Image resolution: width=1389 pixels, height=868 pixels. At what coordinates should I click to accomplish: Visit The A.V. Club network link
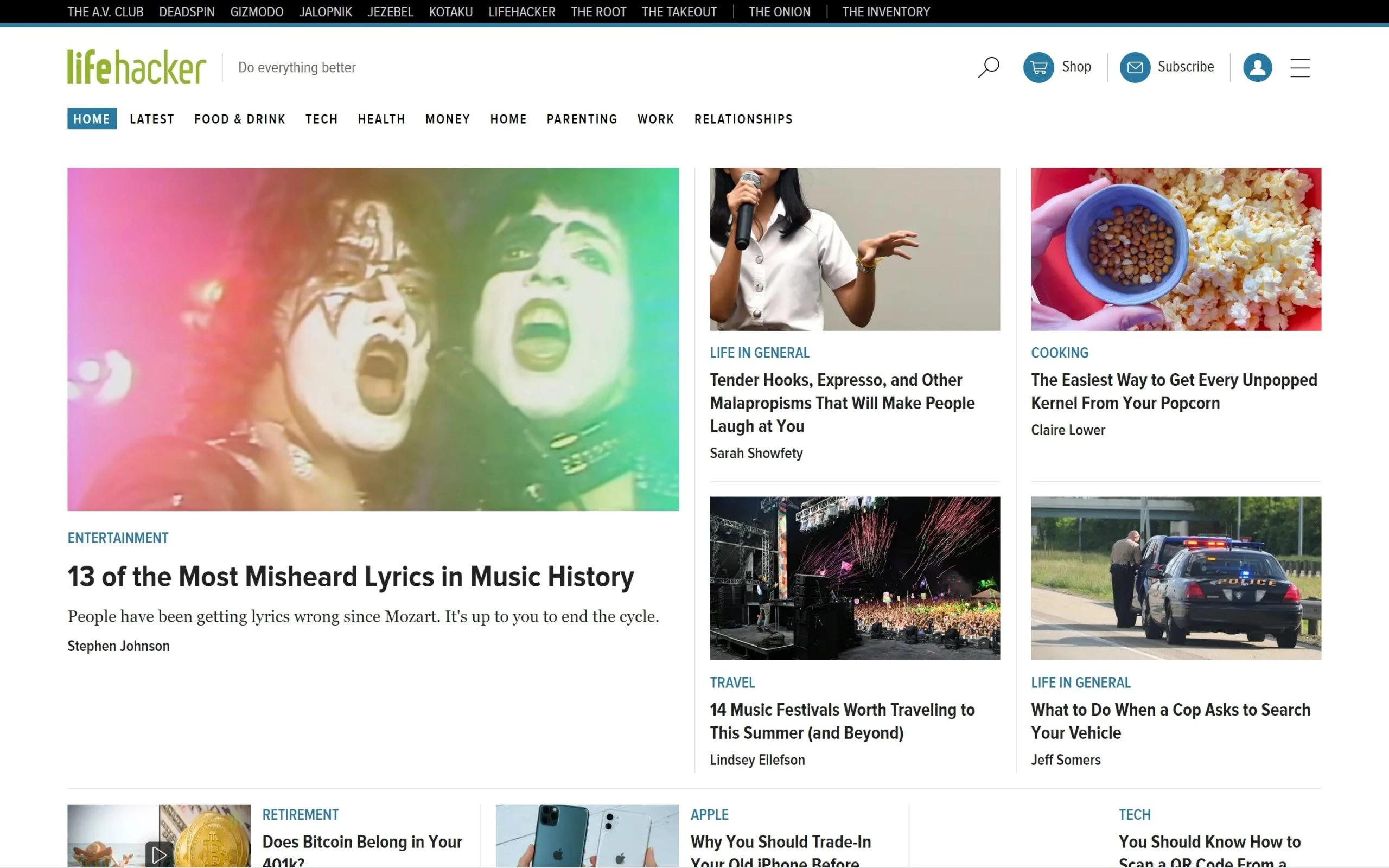[106, 11]
